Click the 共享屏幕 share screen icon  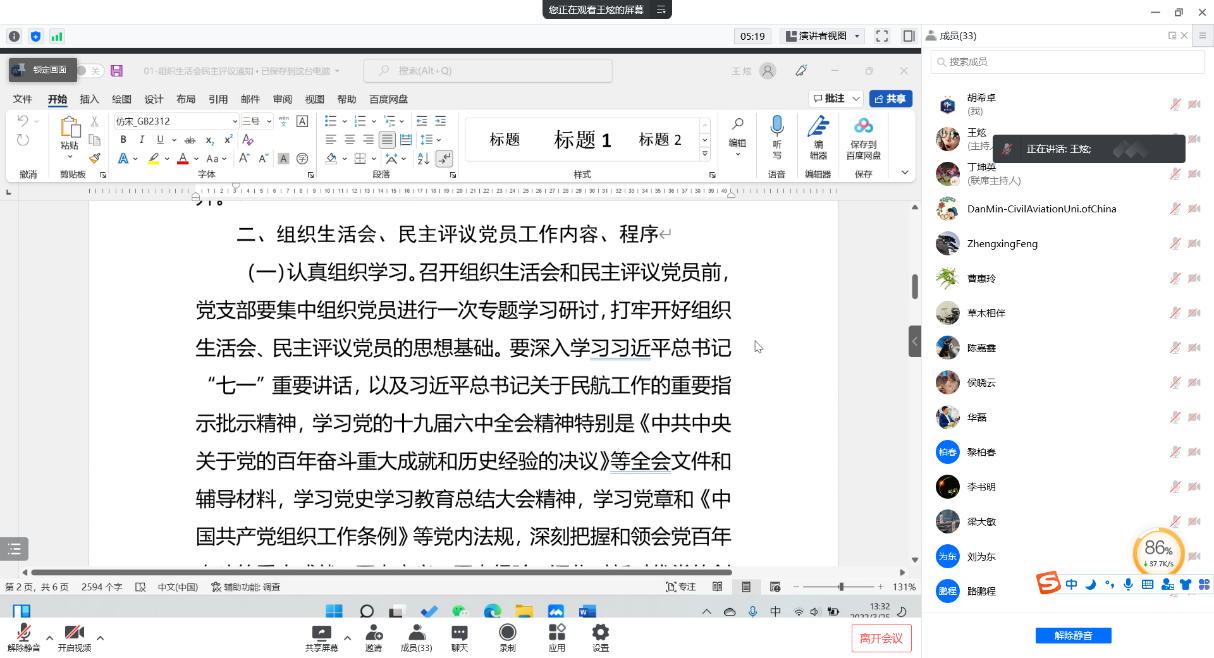pos(321,633)
